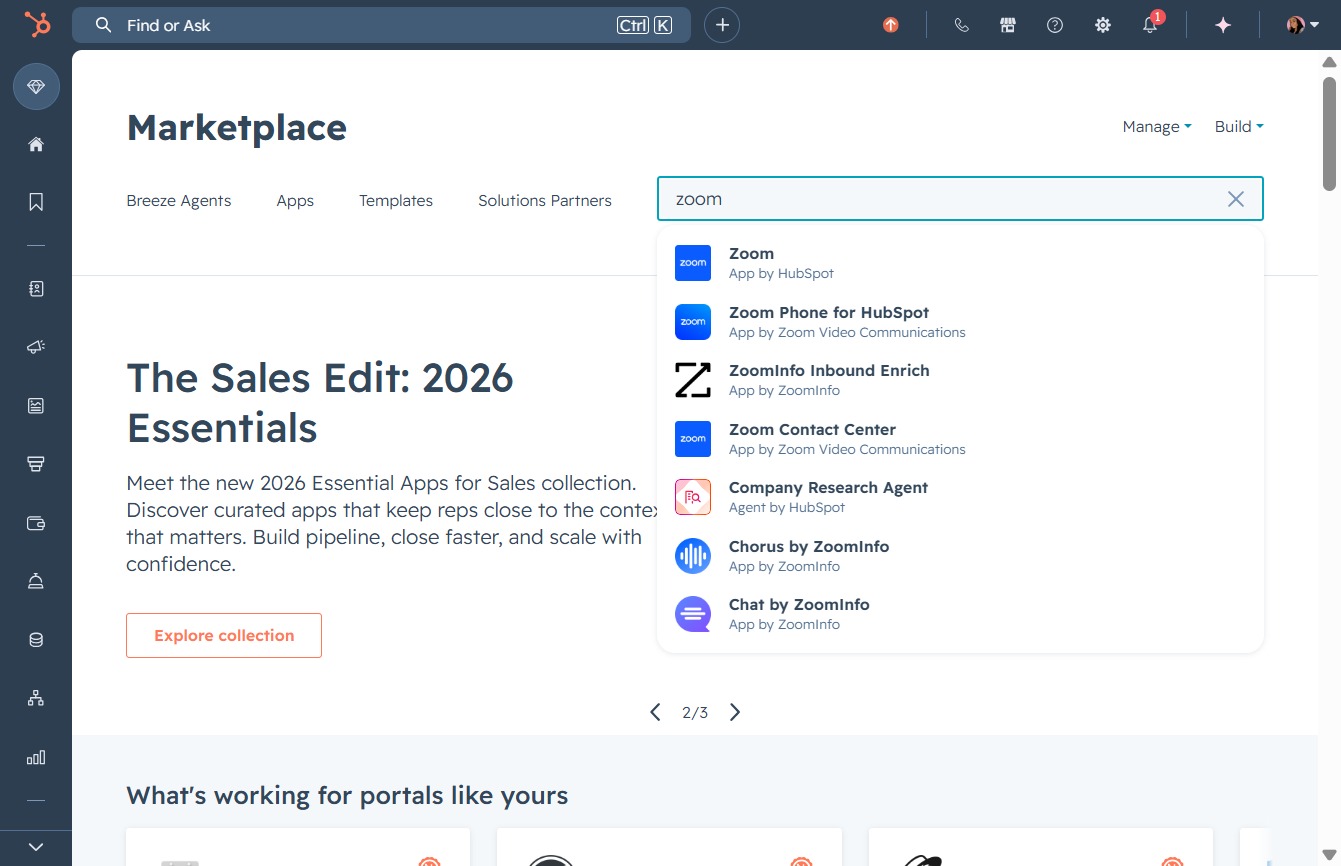1341x866 pixels.
Task: Click the "Marketplace" page heading
Action: click(x=237, y=128)
